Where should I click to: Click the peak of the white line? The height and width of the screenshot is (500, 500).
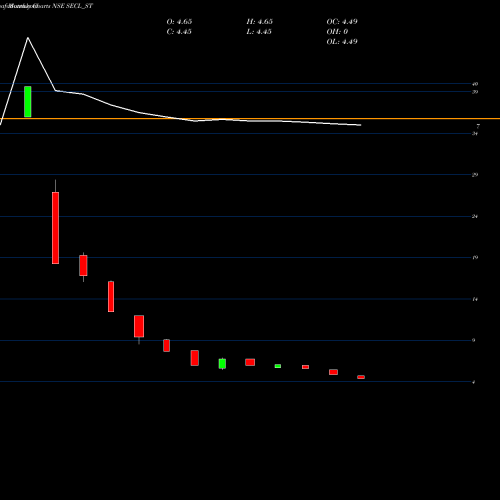28,38
